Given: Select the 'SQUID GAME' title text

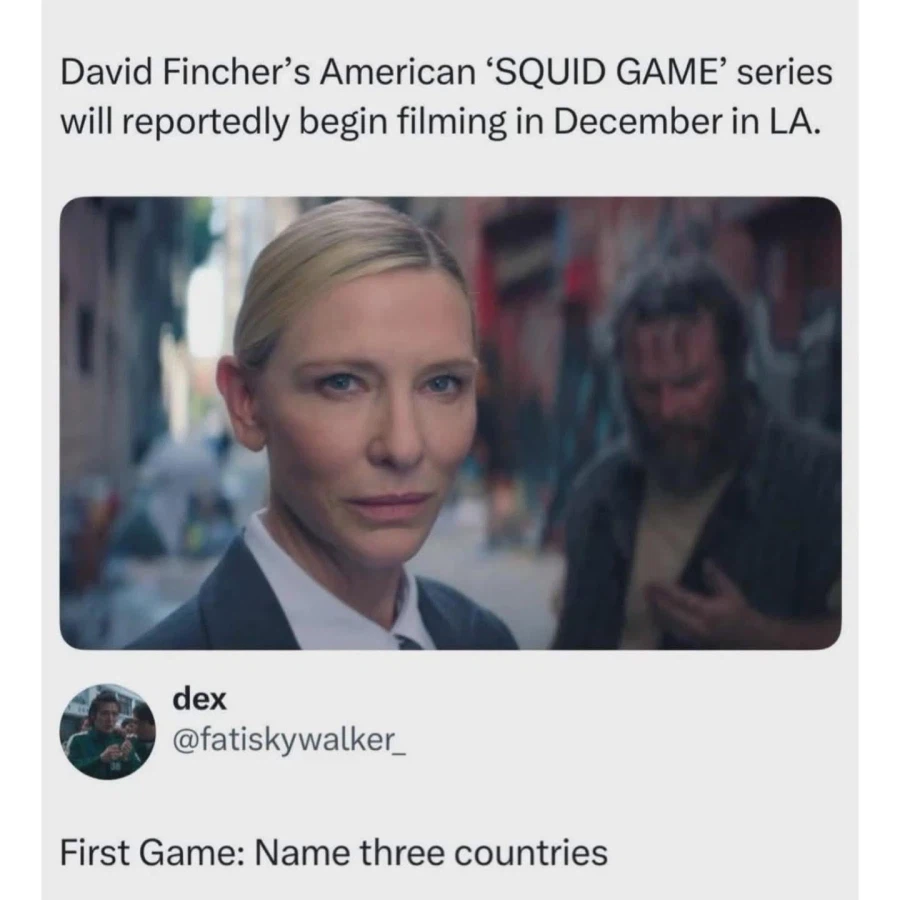Looking at the screenshot, I should (x=604, y=73).
